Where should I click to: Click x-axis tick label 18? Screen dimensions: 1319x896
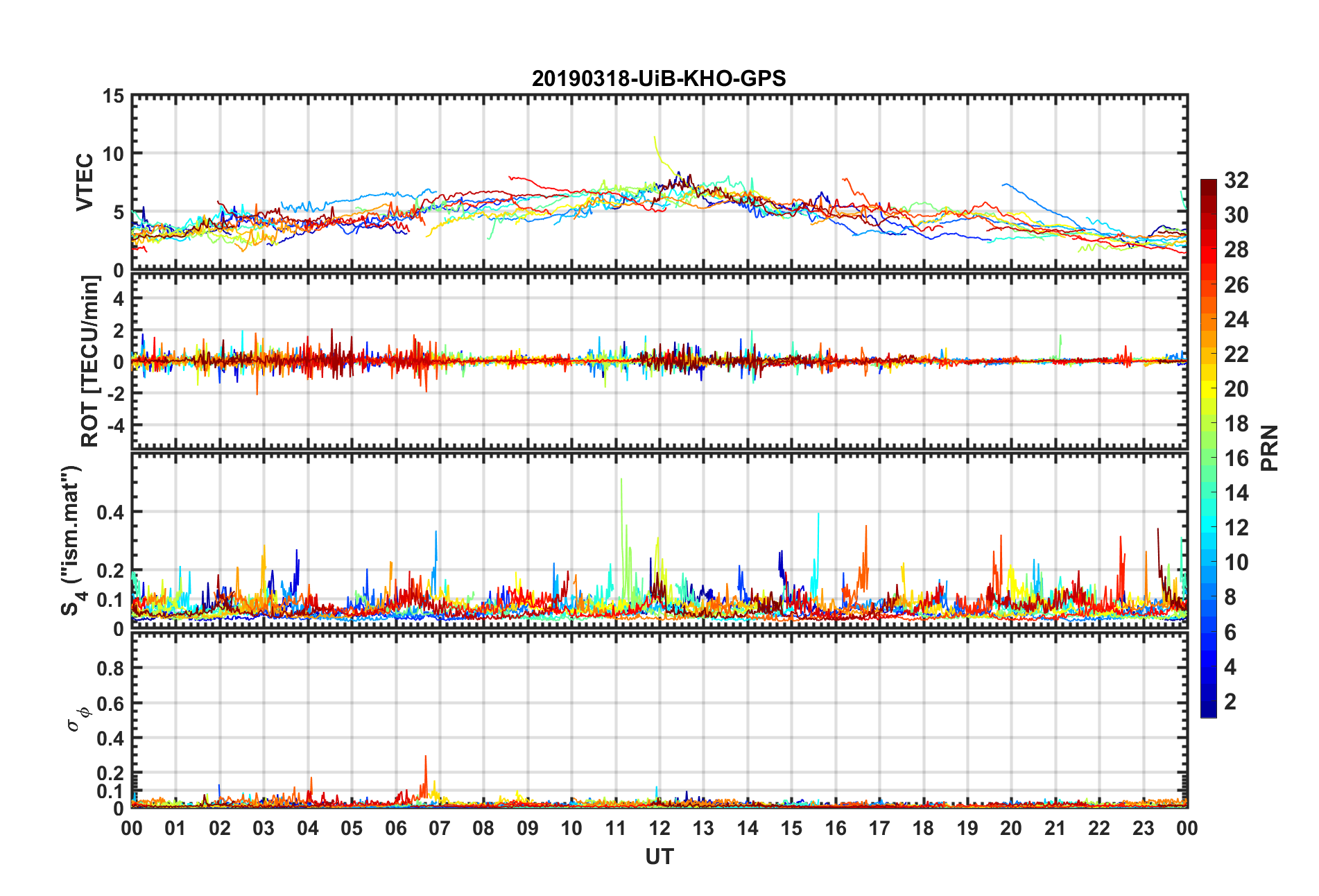click(x=923, y=829)
